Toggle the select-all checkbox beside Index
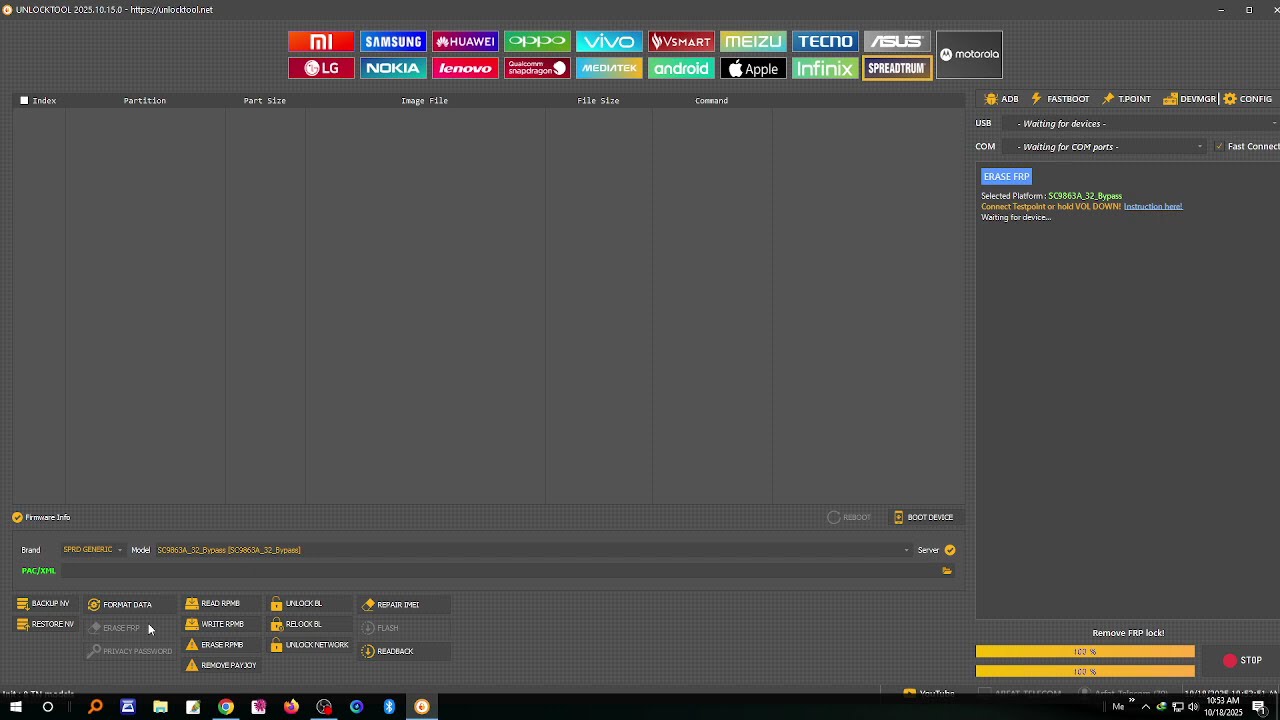Viewport: 1280px width, 720px height. click(24, 100)
